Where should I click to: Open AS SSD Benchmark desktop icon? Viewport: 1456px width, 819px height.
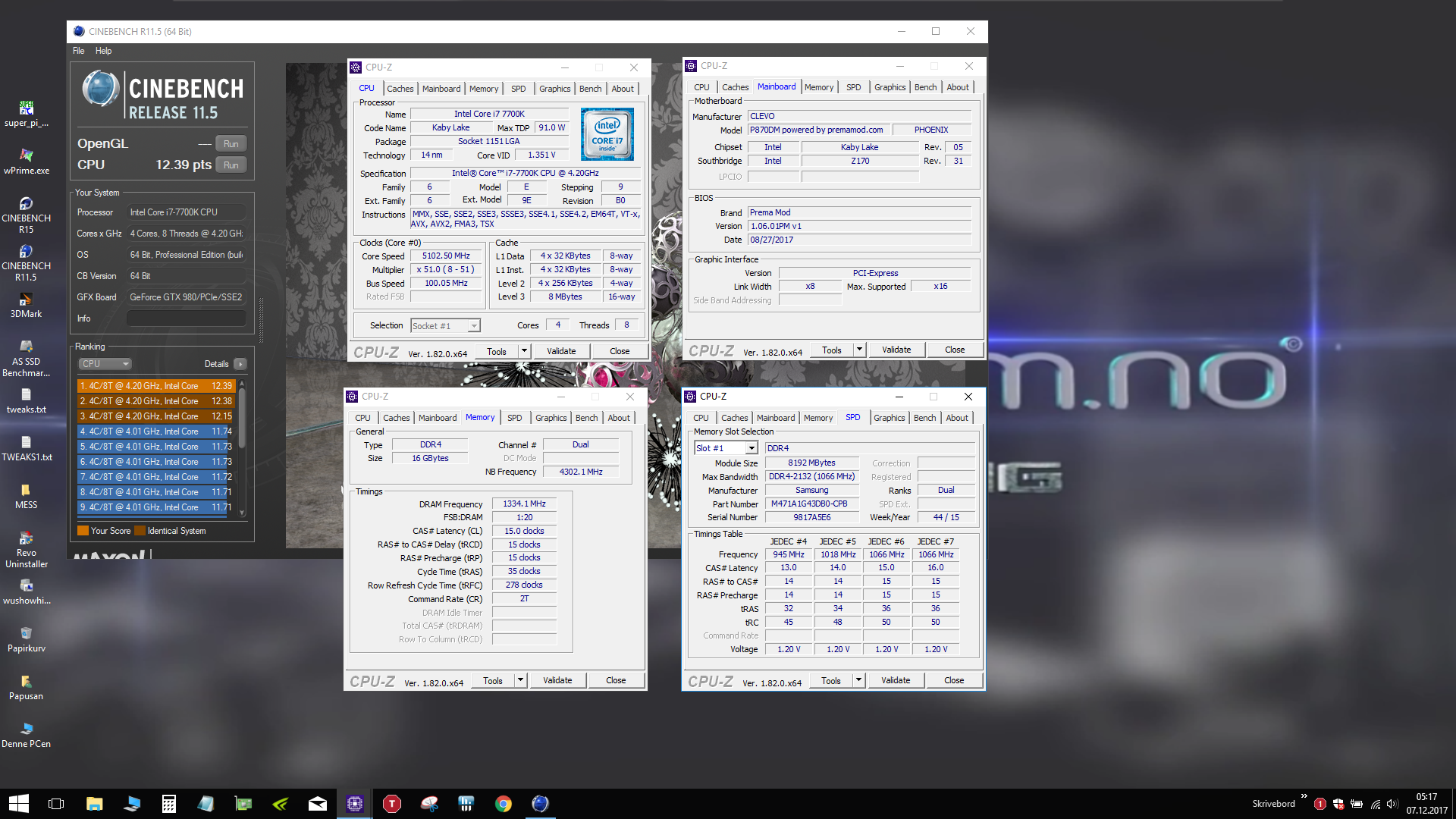(26, 348)
